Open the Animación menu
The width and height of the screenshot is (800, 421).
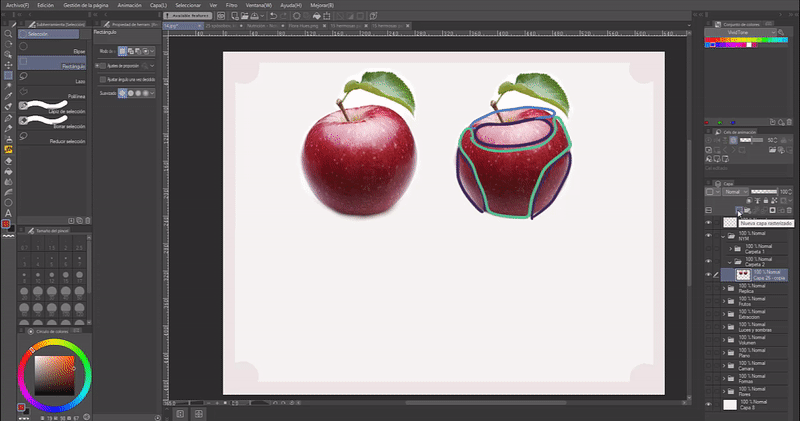[131, 5]
